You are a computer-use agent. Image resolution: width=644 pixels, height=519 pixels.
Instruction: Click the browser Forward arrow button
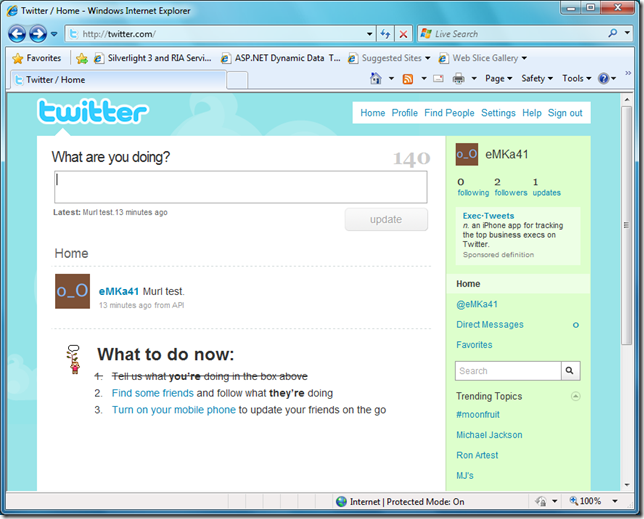(38, 34)
